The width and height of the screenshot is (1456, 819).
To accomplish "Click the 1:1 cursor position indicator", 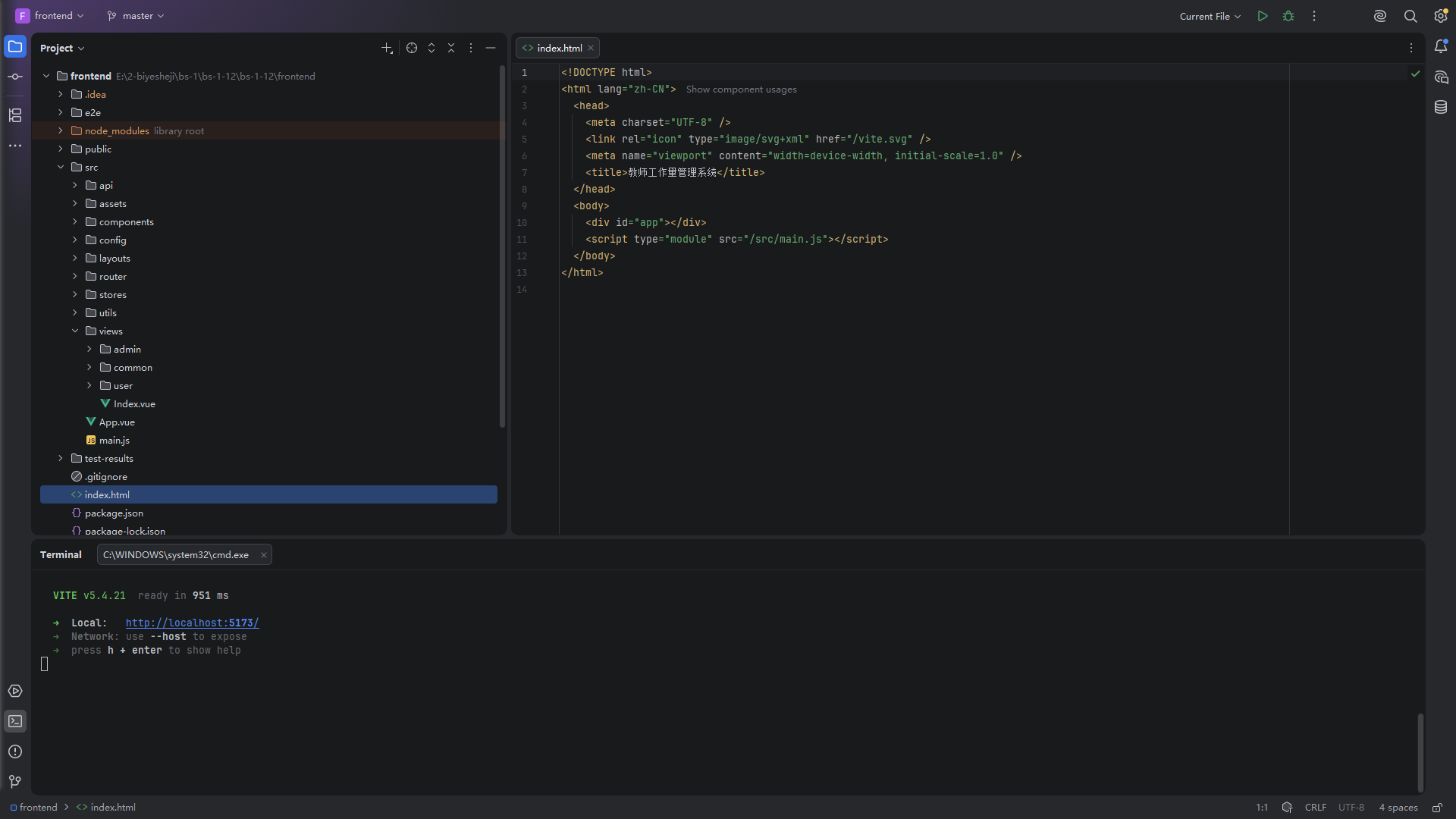I will (x=1262, y=808).
